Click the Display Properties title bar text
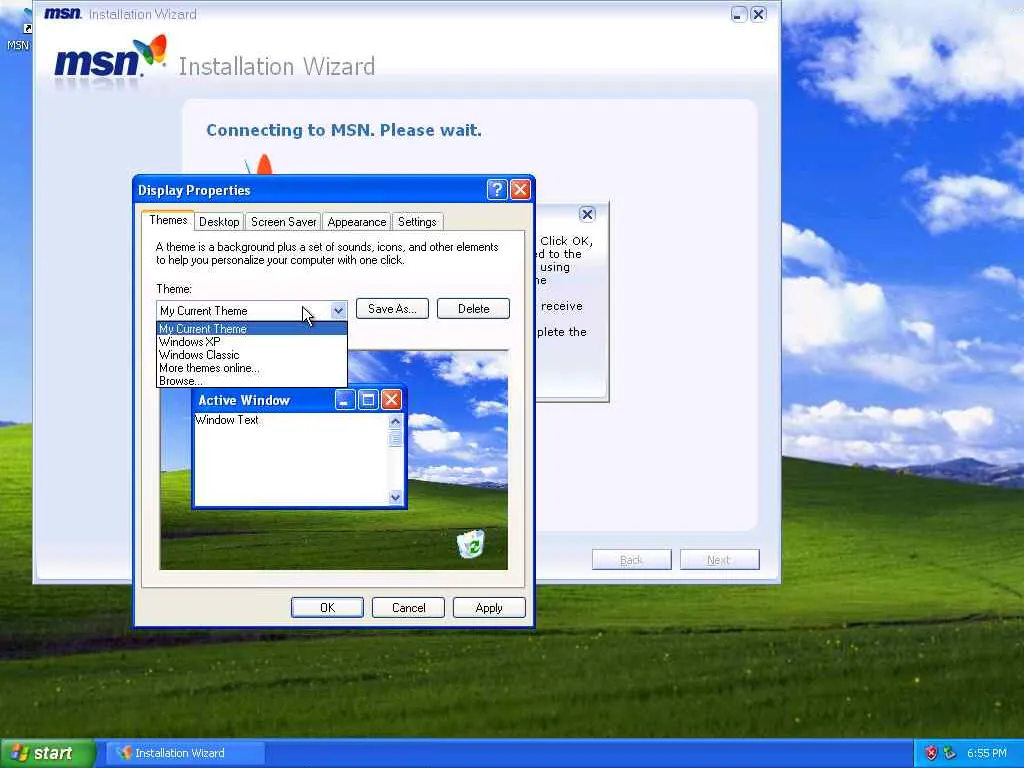 tap(194, 190)
